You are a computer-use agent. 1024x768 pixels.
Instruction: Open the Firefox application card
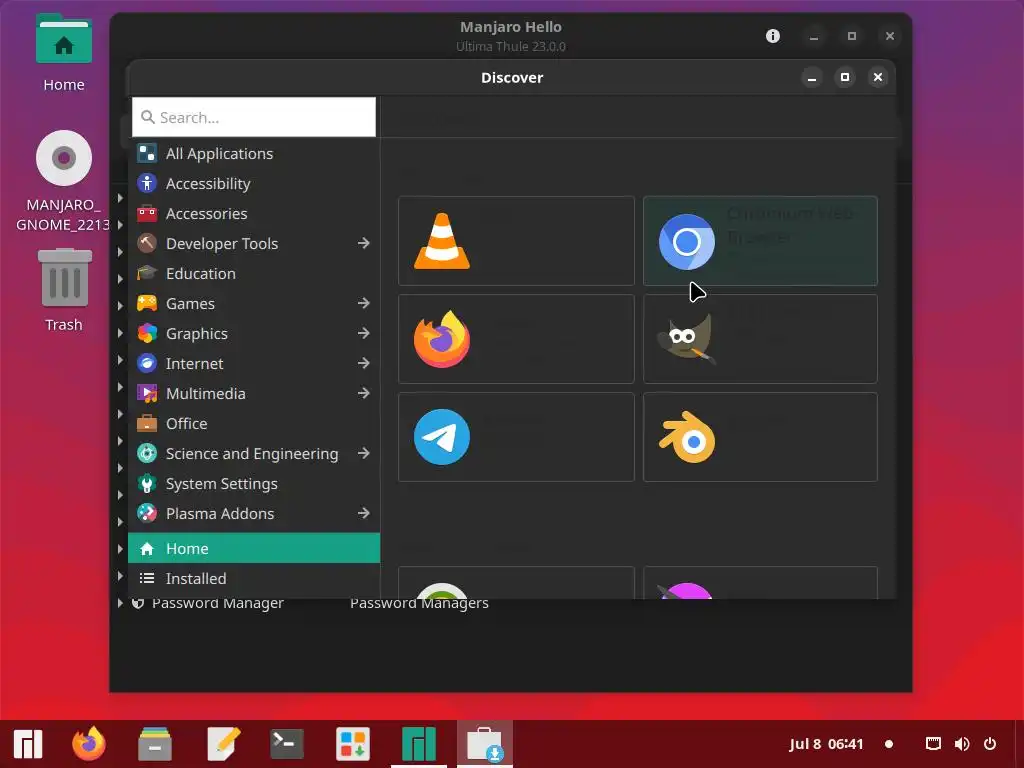pyautogui.click(x=516, y=339)
